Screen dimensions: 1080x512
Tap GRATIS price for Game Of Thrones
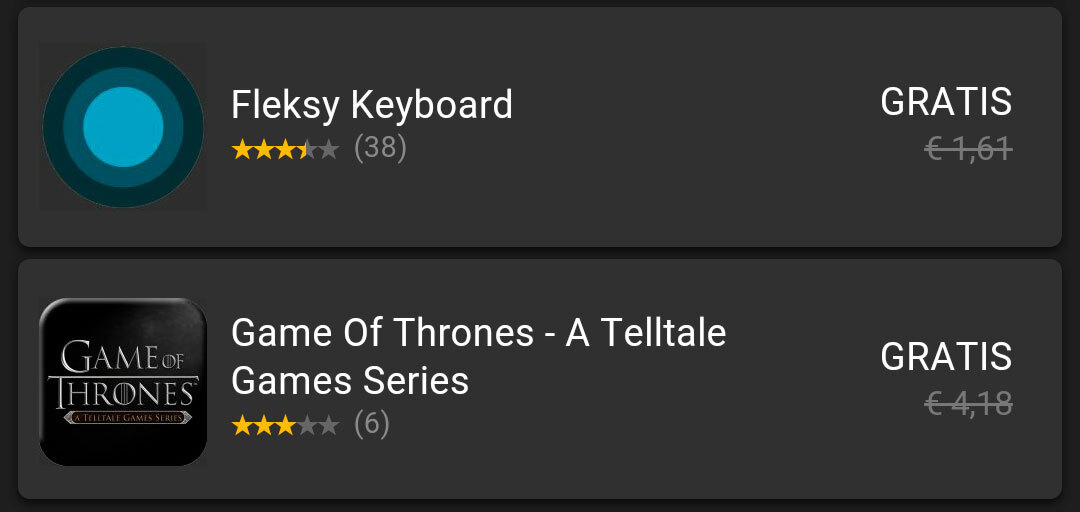pos(946,358)
